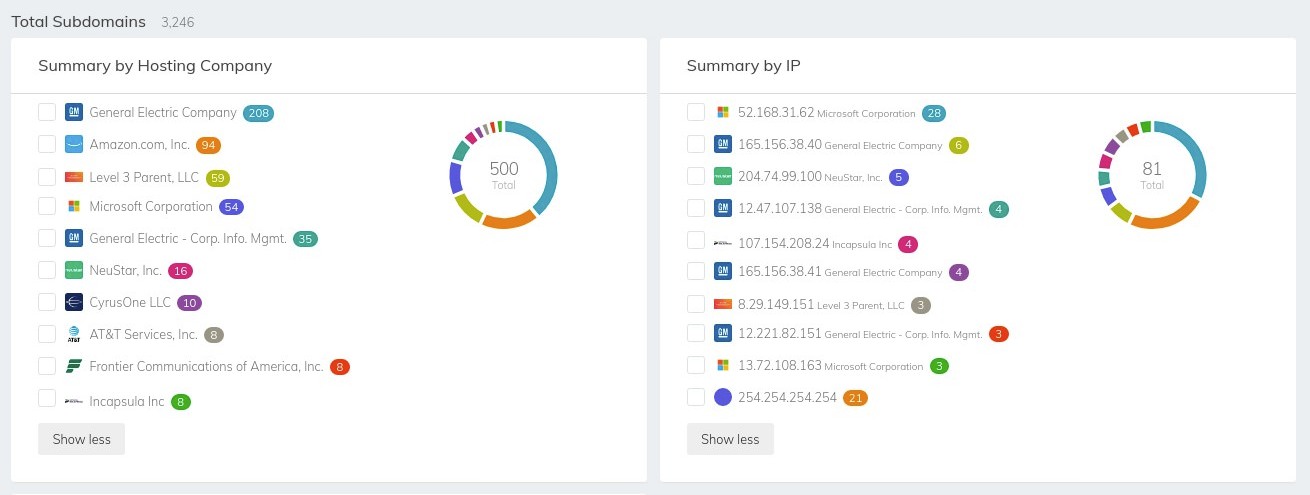Click the Total Subdomains count 3,246

[180, 21]
